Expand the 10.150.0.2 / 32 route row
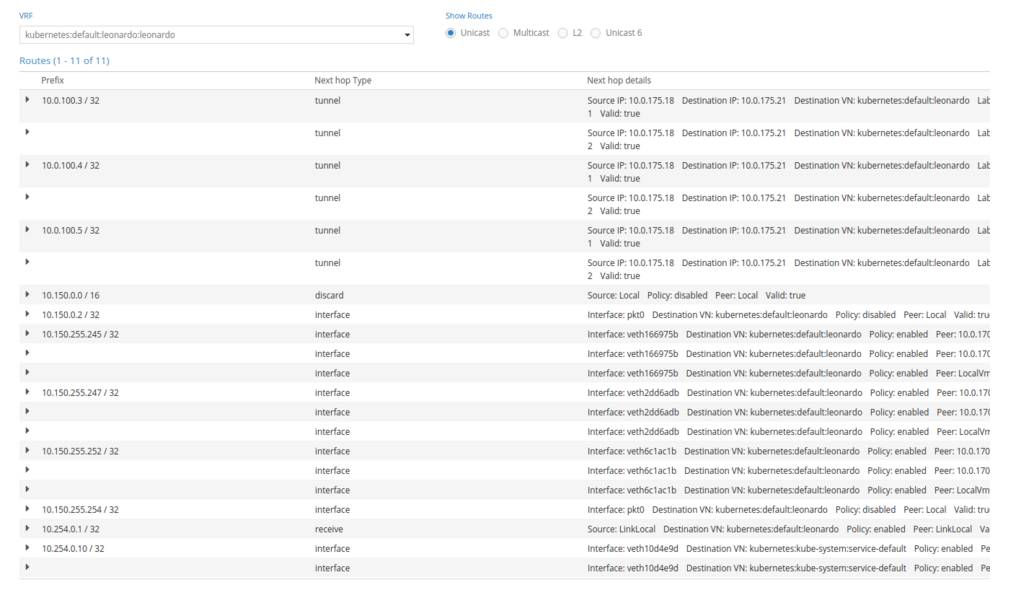The image size is (1013, 595). point(27,314)
